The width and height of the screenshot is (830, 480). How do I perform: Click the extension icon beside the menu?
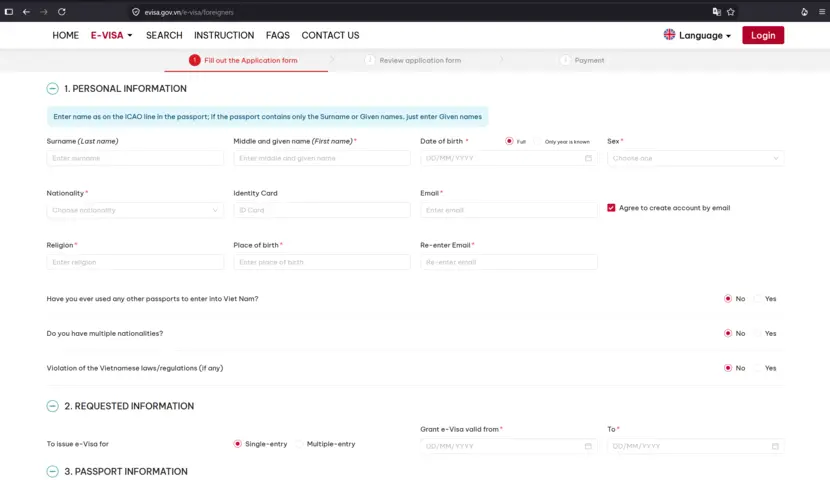pyautogui.click(x=804, y=12)
